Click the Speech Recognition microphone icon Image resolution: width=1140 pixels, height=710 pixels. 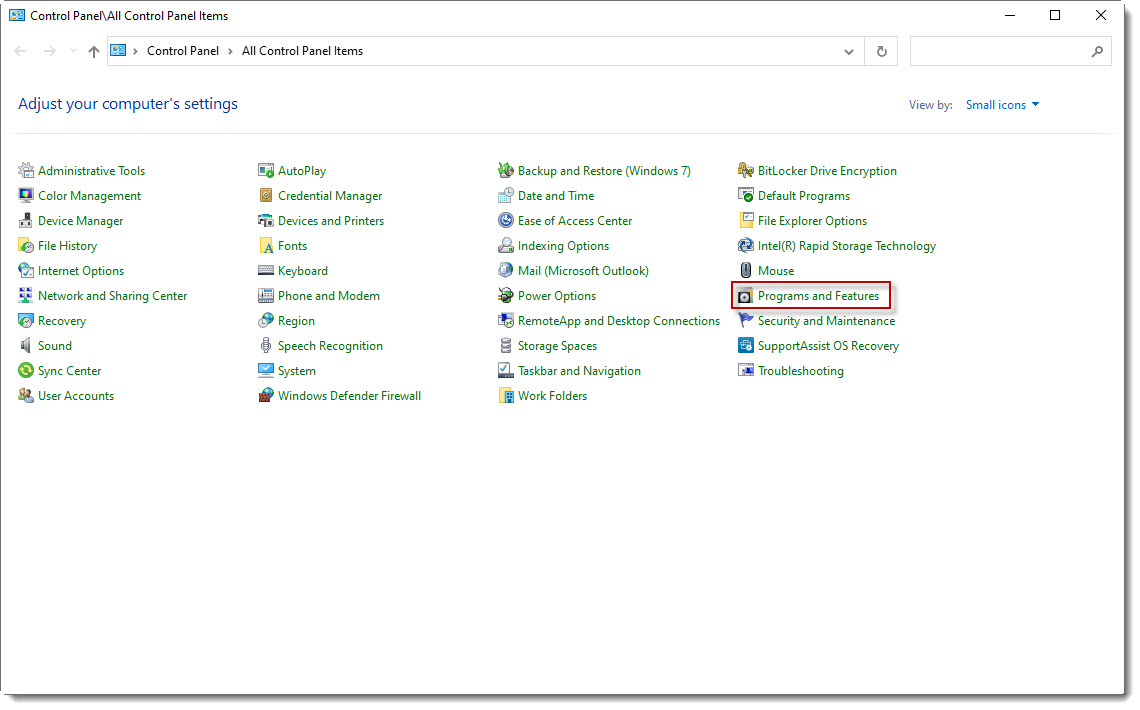[x=266, y=346]
